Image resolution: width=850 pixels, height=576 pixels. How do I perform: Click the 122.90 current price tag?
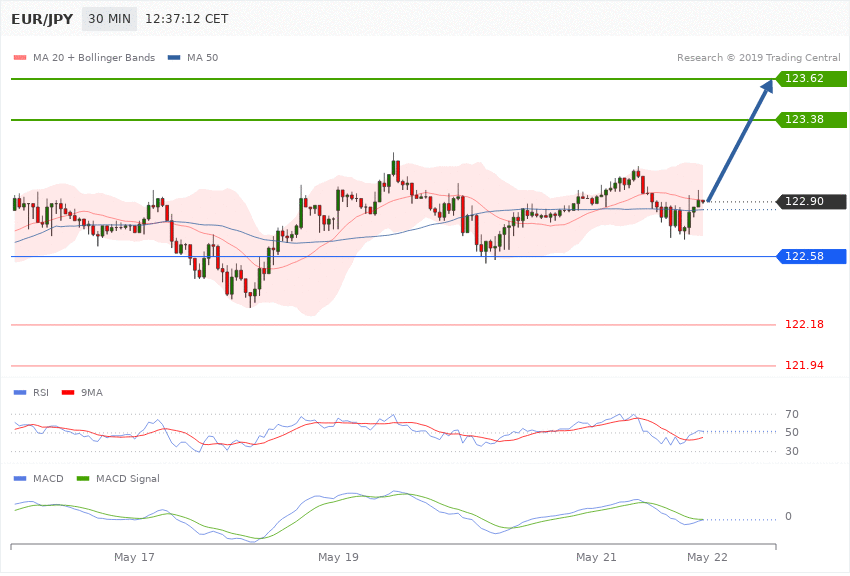811,202
